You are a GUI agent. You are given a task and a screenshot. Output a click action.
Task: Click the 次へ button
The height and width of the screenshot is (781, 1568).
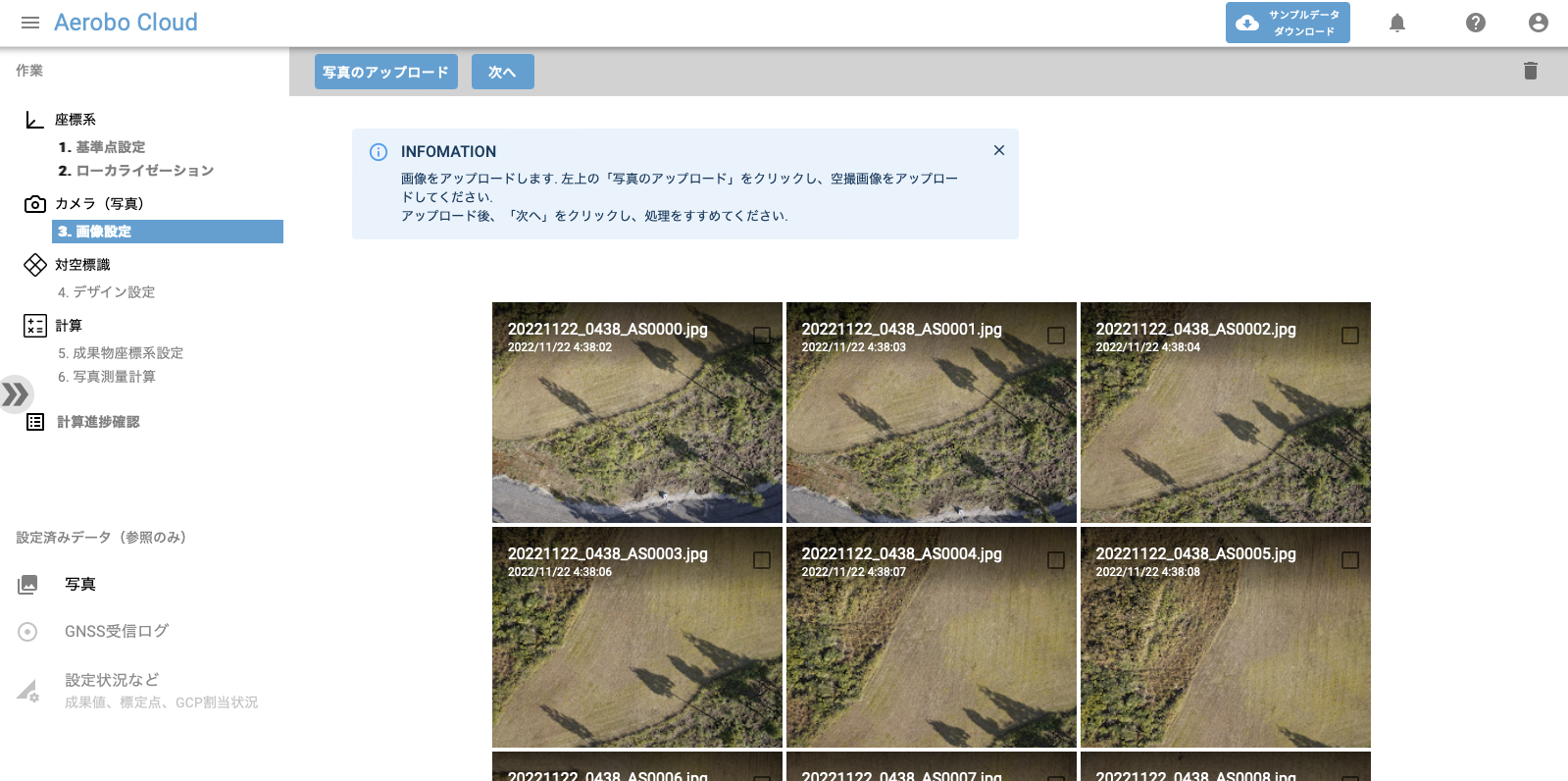(503, 72)
